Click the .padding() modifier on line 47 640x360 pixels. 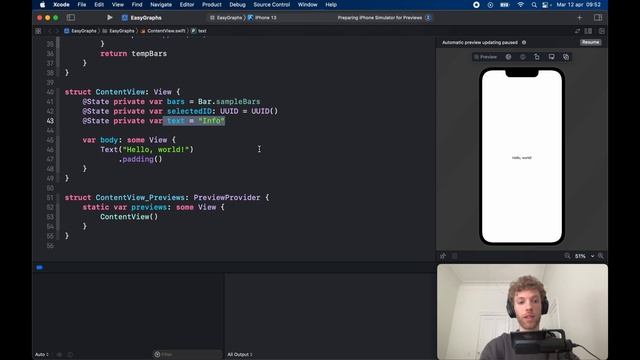click(140, 159)
